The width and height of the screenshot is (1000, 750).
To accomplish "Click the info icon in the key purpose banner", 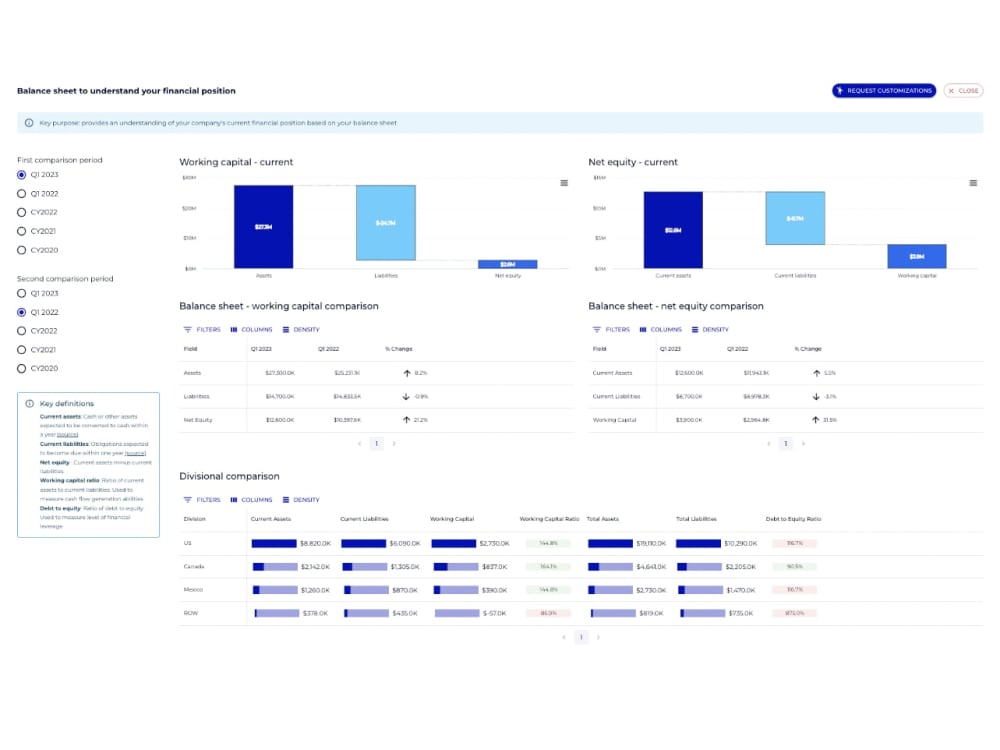I will coord(29,122).
